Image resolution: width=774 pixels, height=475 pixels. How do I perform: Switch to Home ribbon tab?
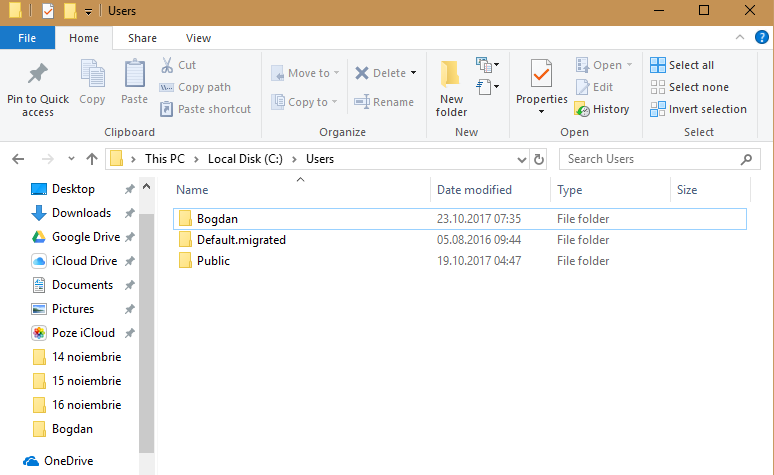click(83, 38)
